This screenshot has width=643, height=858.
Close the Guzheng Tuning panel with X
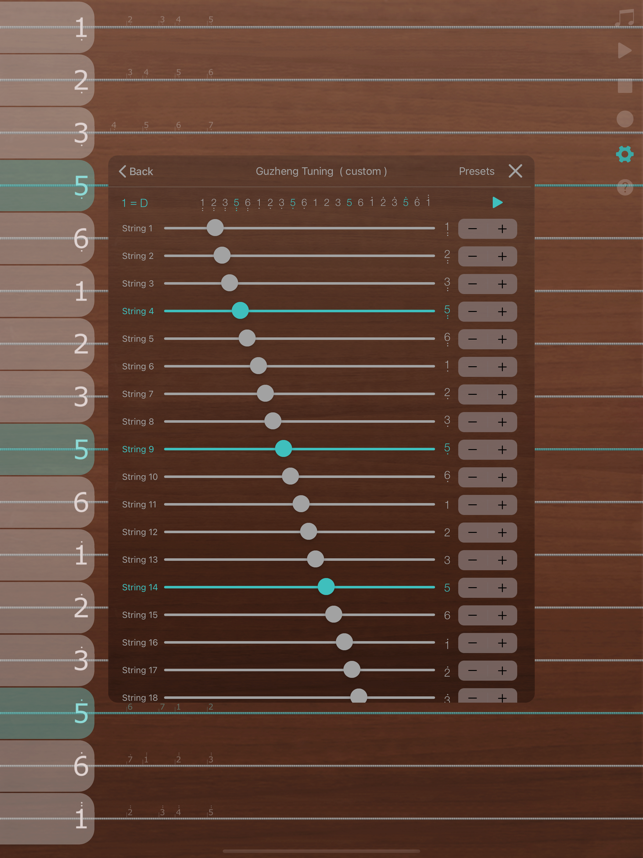coord(515,171)
